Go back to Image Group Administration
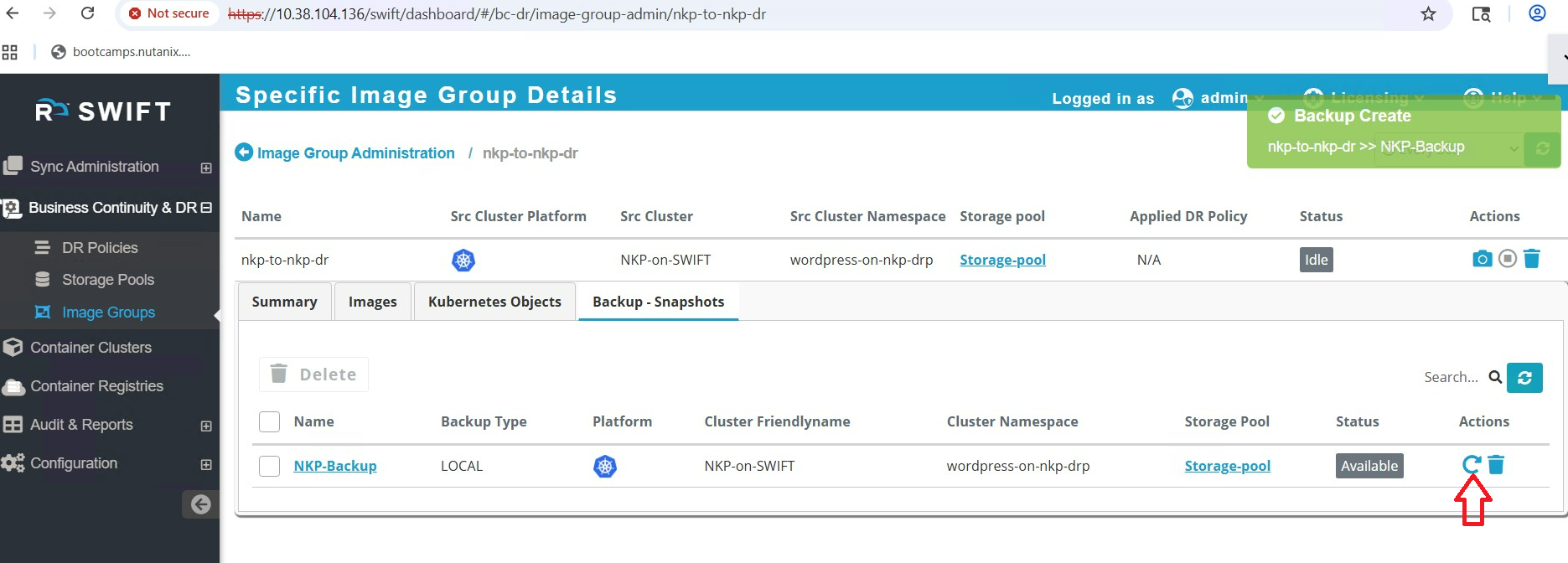The image size is (1568, 563). [x=355, y=153]
